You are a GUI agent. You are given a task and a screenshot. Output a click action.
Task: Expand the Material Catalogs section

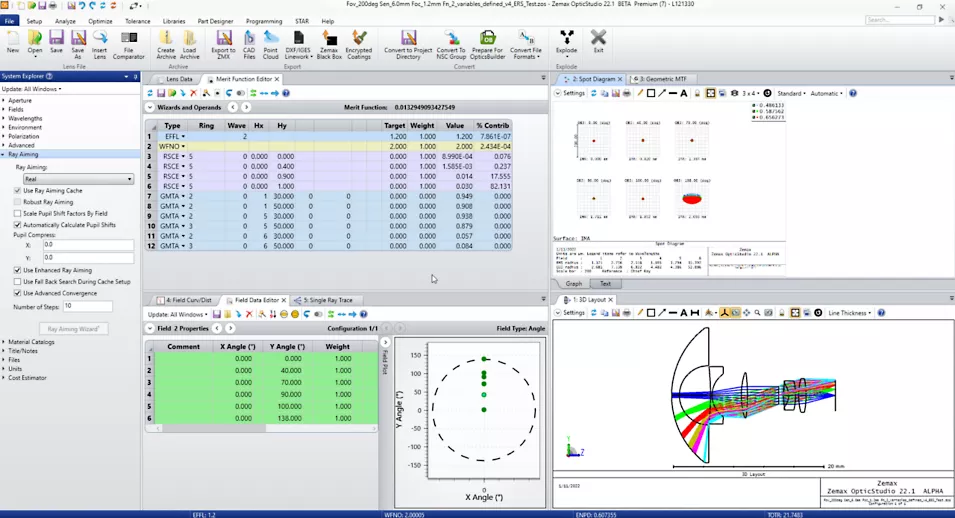(4, 342)
